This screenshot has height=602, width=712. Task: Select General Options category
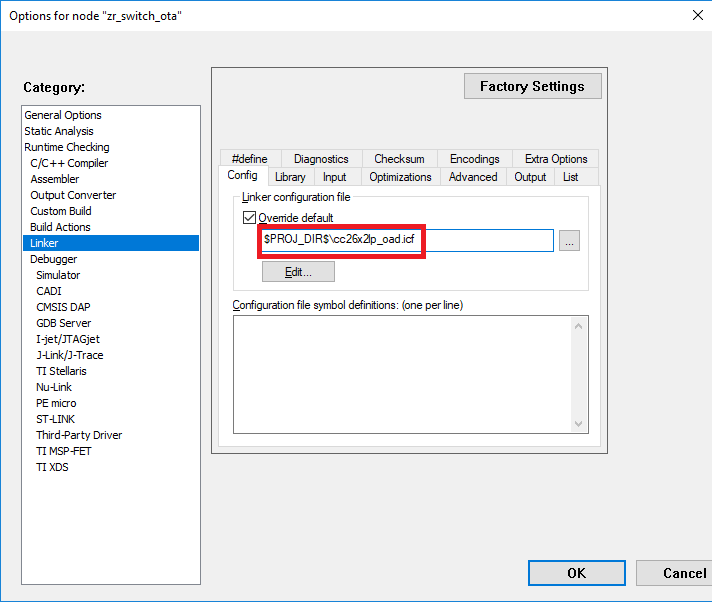click(x=63, y=115)
